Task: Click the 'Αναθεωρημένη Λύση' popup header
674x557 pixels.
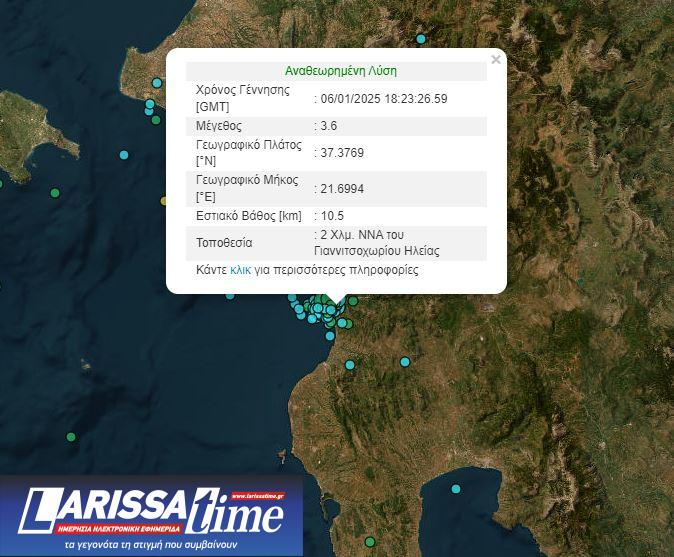Action: (x=341, y=71)
